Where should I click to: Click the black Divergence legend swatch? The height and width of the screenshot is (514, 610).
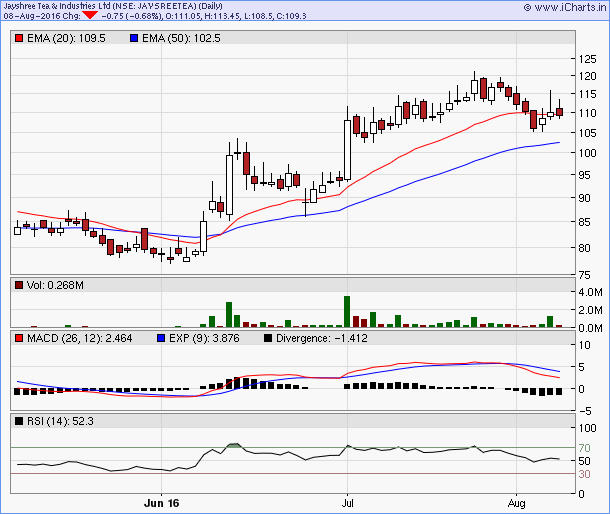point(268,338)
